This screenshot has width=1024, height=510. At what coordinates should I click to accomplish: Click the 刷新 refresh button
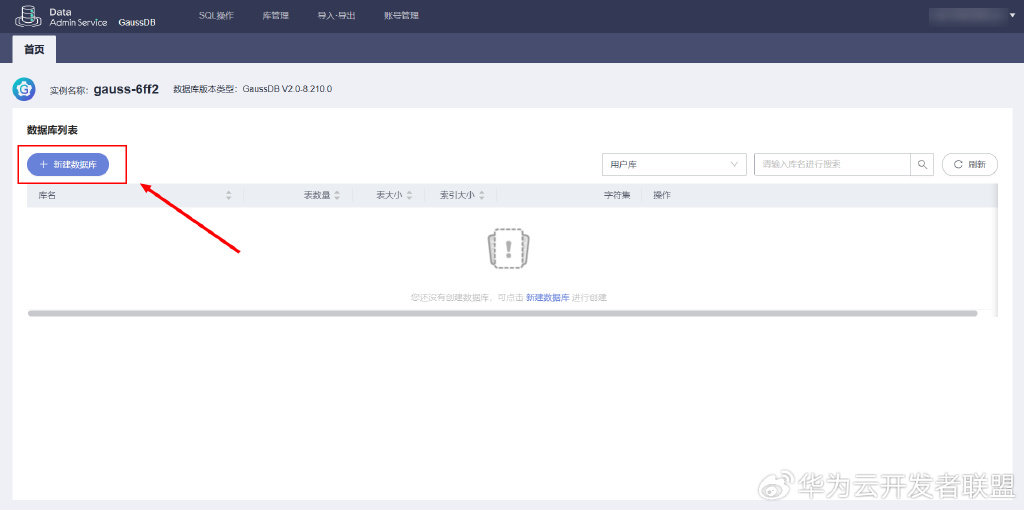point(970,165)
